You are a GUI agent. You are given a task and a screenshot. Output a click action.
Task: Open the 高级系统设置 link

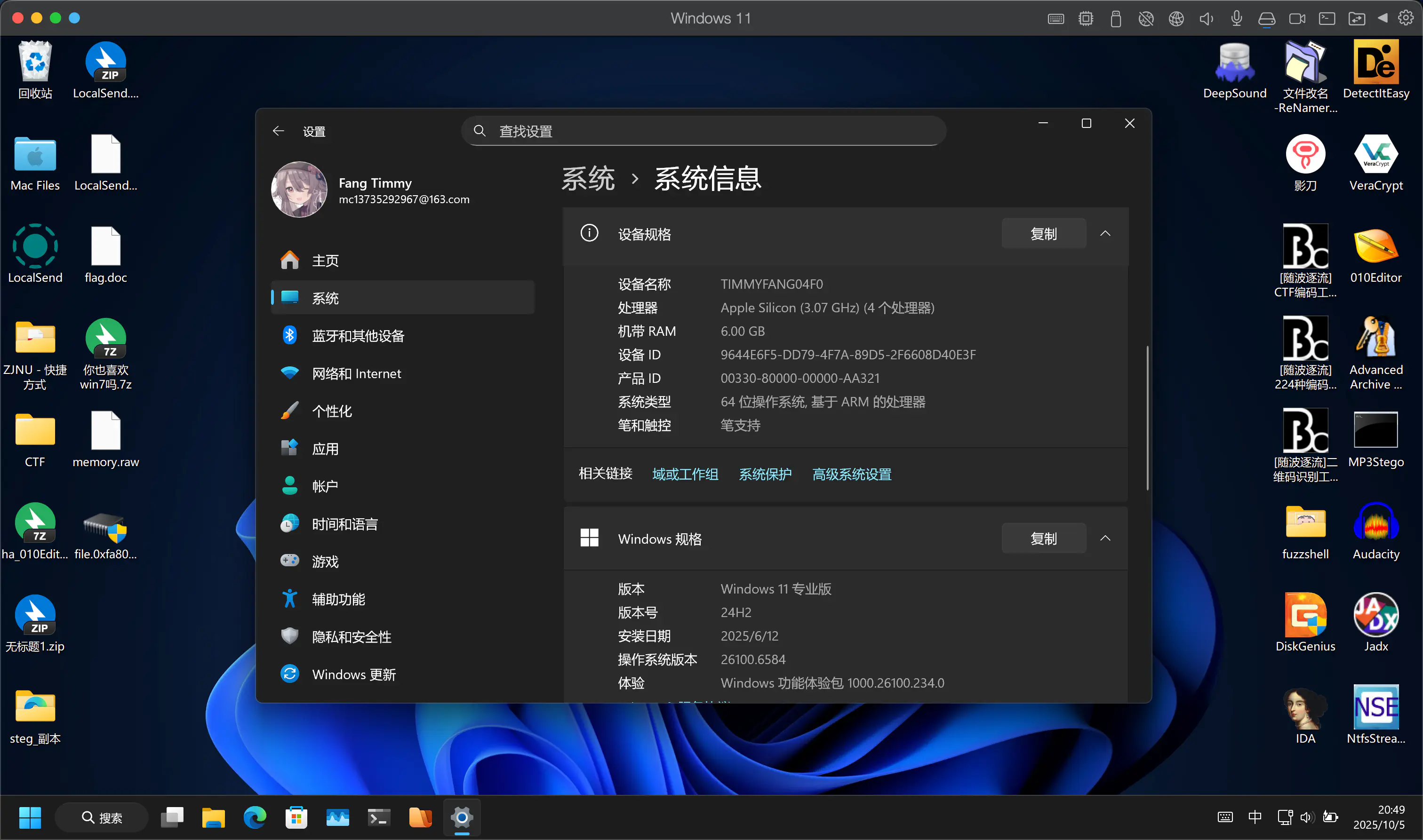(851, 475)
